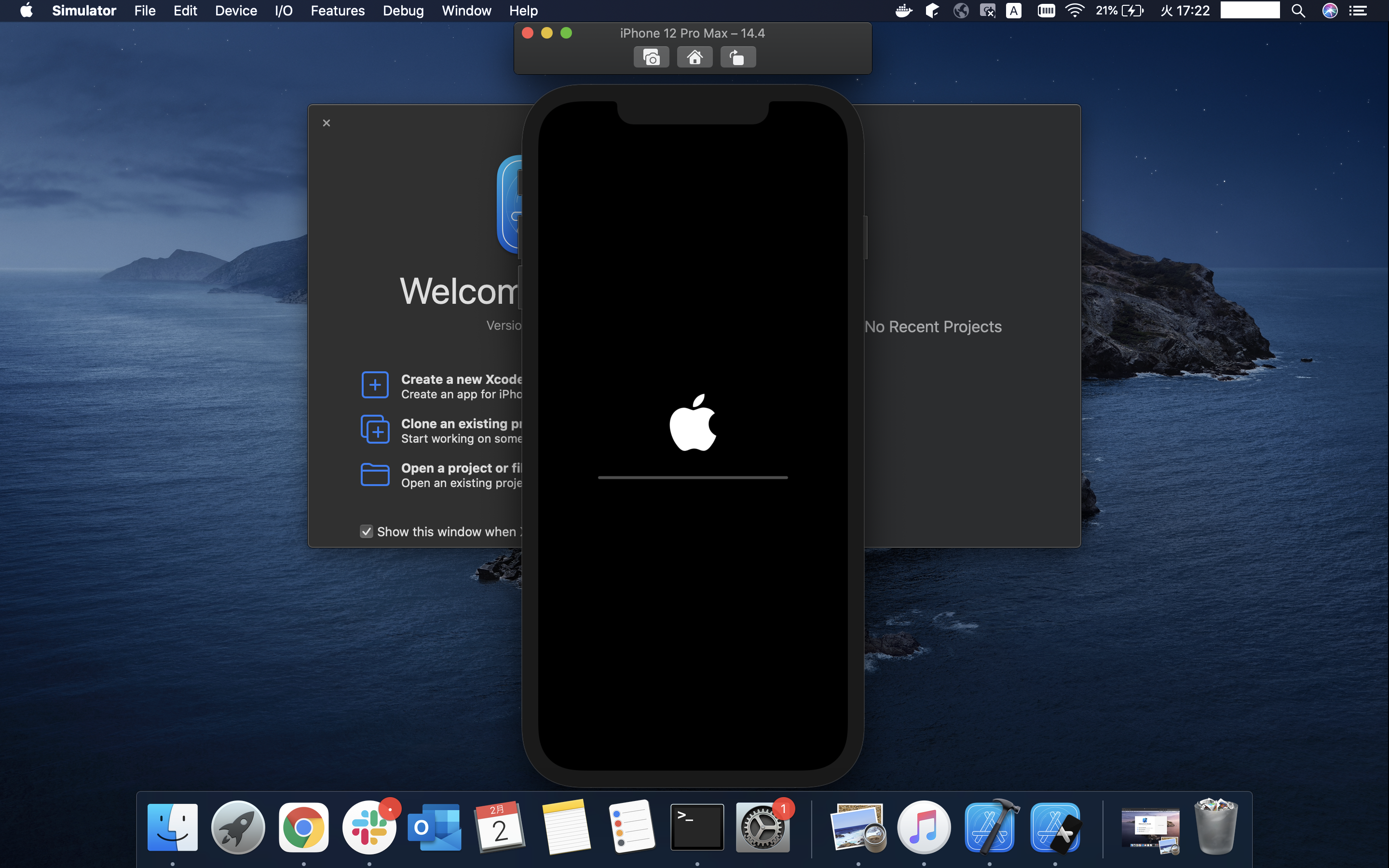
Task: Open Slack from the Dock
Action: coord(369,827)
